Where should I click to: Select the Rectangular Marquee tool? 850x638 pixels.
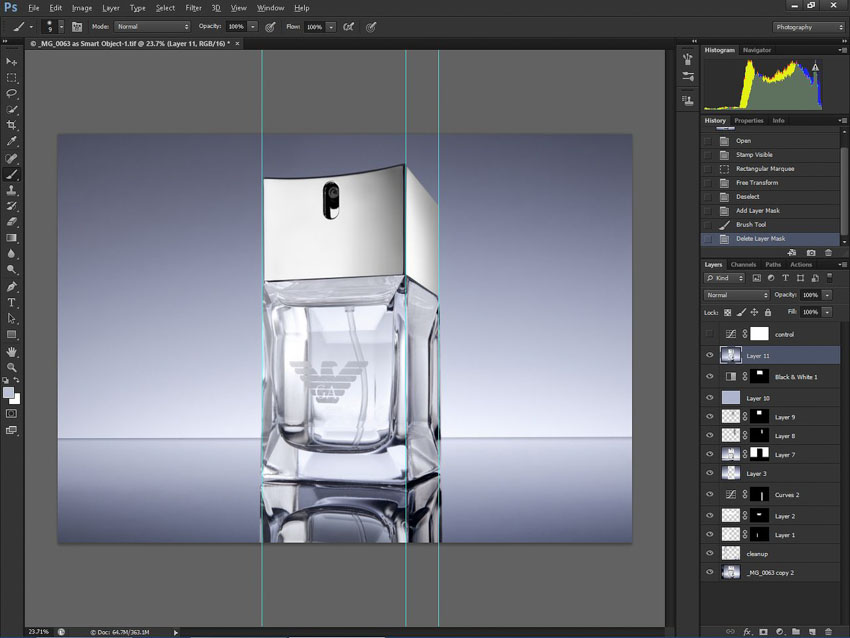[11, 78]
